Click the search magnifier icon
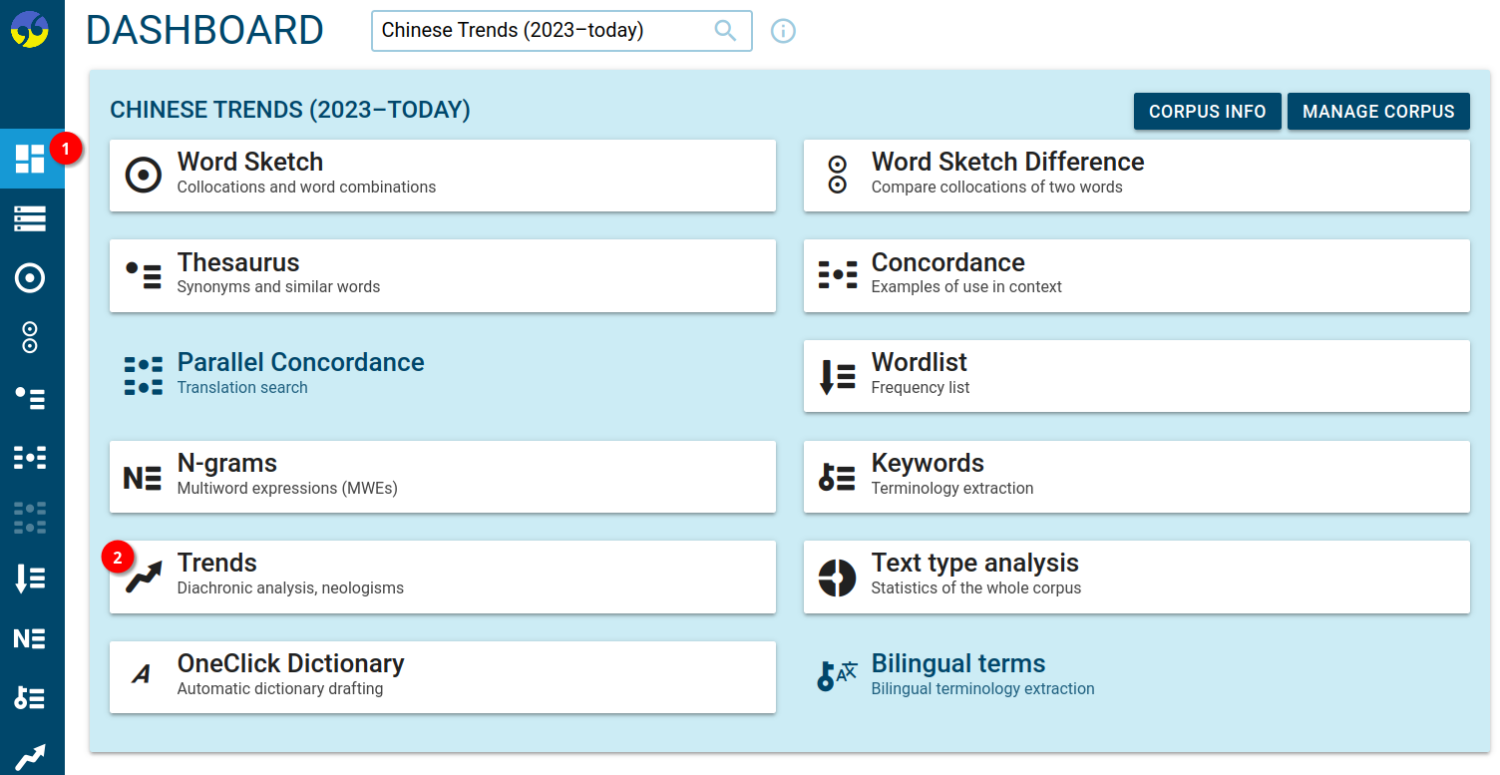Screen dimensions: 1500x775 click(x=724, y=31)
